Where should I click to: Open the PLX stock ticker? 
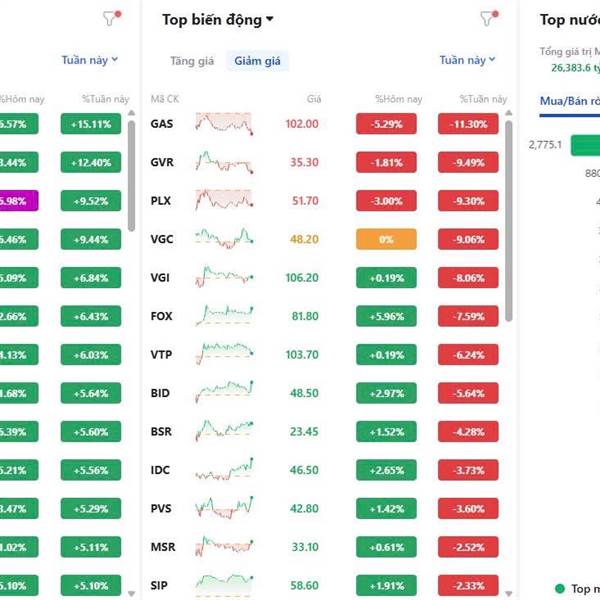coord(160,201)
